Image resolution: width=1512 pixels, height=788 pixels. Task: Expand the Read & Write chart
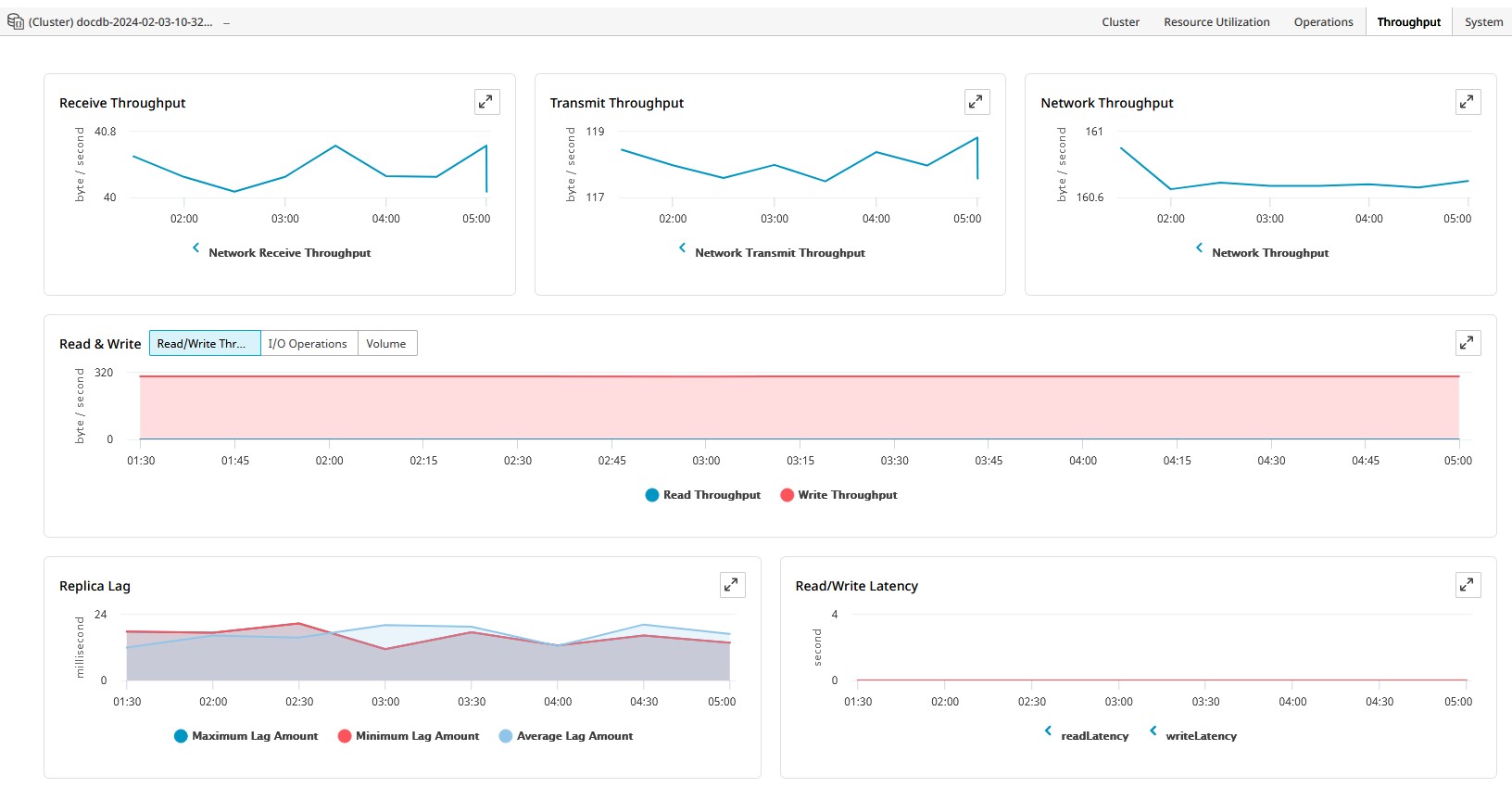point(1467,343)
